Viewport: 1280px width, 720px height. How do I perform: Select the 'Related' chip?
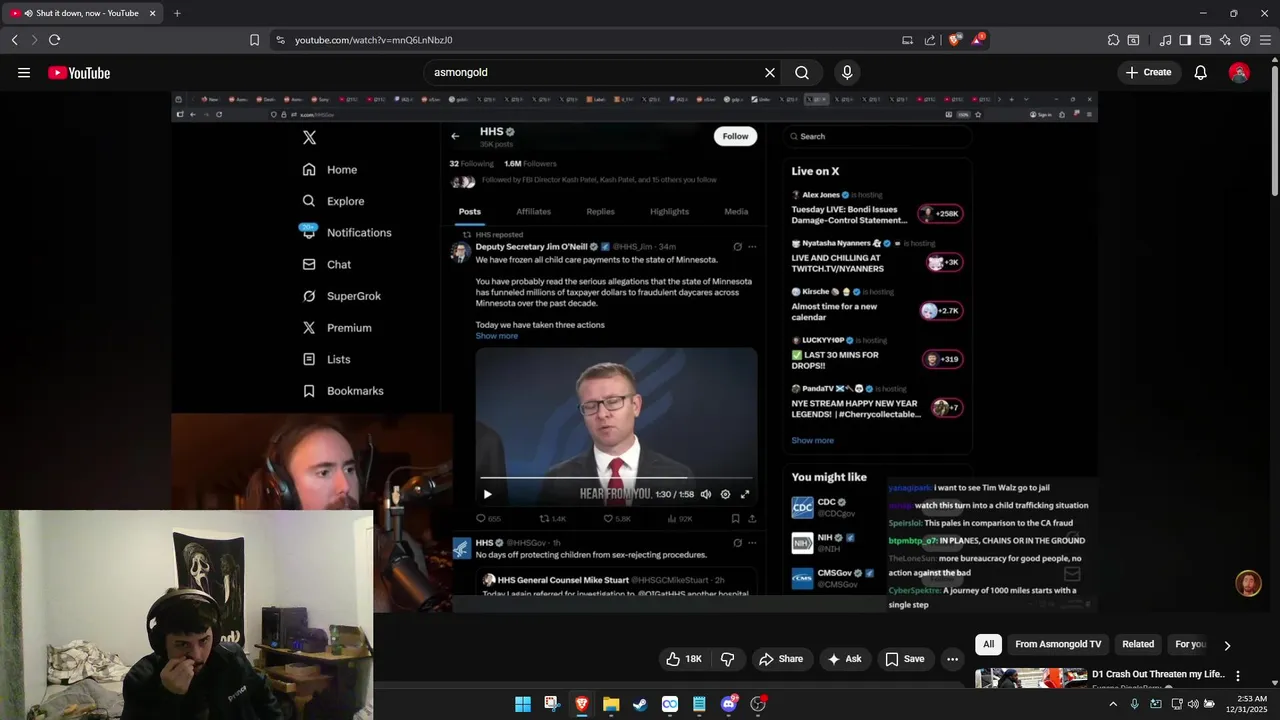pos(1138,644)
